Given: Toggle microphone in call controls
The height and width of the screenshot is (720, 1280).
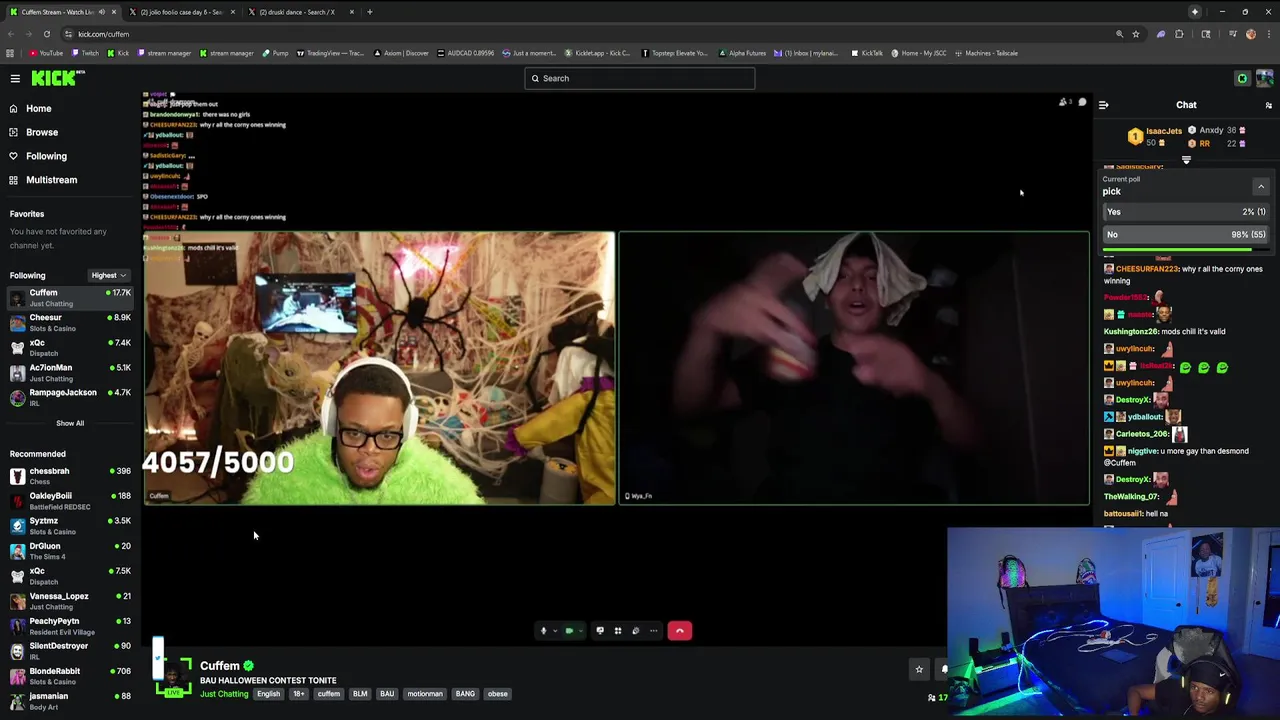Looking at the screenshot, I should [x=543, y=631].
